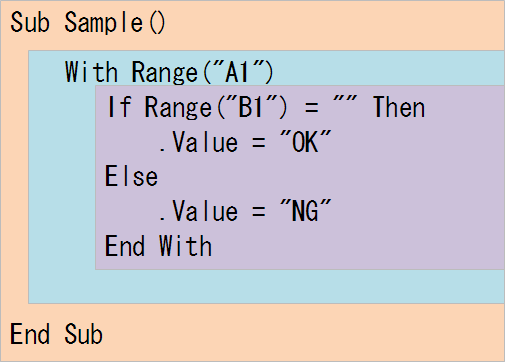Screen dimensions: 505x362
Task: Click the With Range("A1") line
Action: tap(169, 72)
